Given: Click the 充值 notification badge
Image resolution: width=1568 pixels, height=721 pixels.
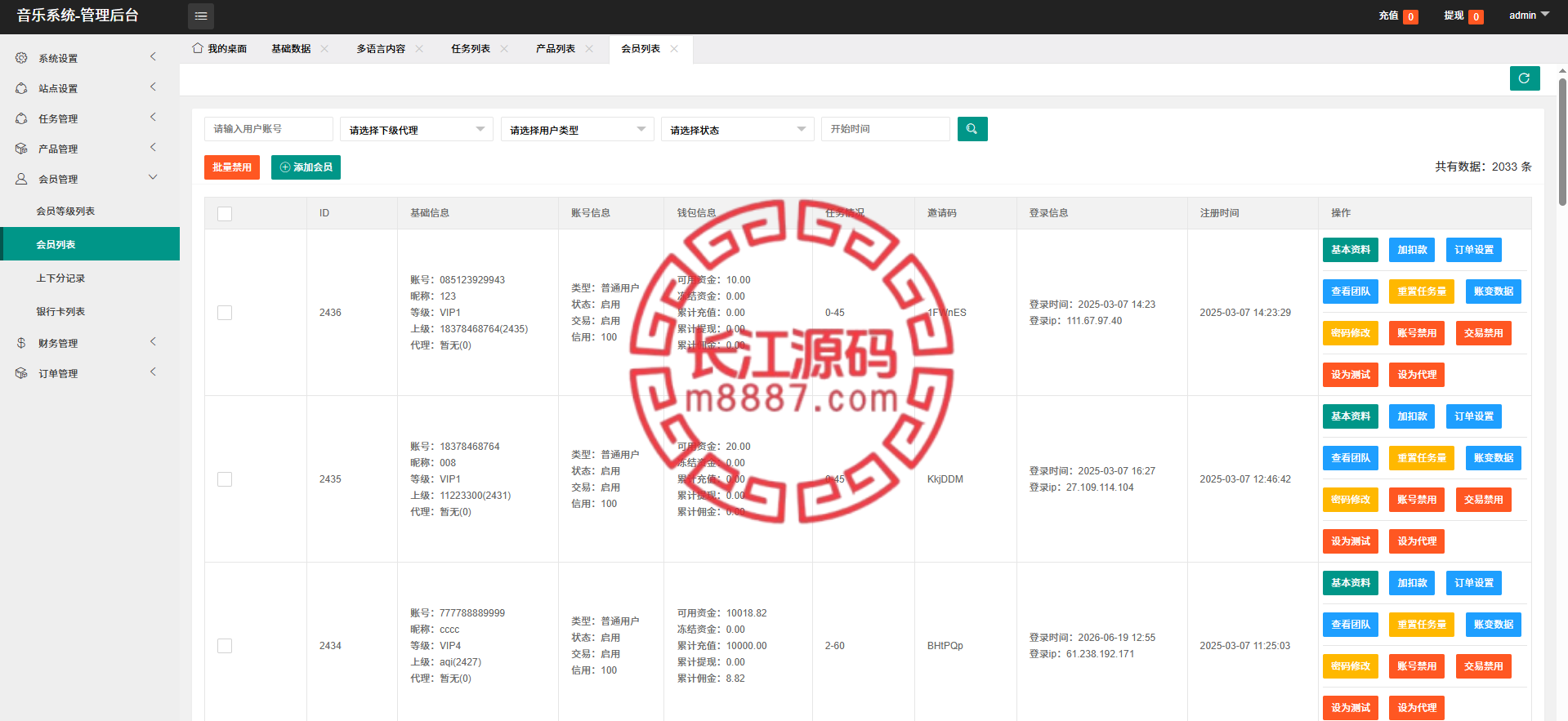Looking at the screenshot, I should (1410, 16).
